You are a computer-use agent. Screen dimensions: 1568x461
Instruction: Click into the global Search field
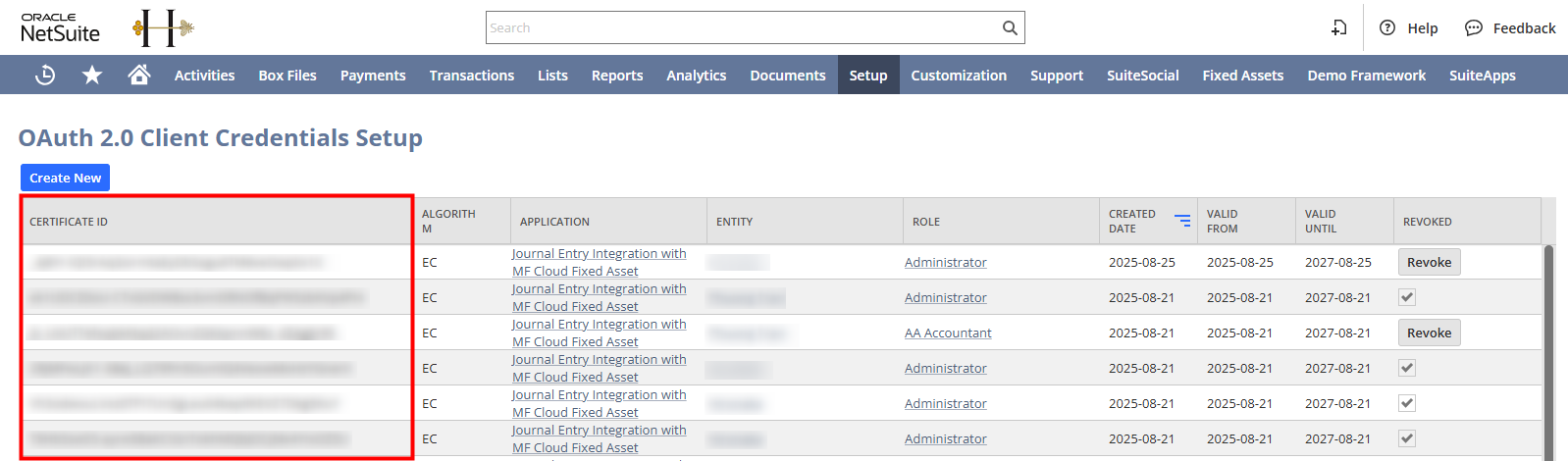[x=741, y=27]
